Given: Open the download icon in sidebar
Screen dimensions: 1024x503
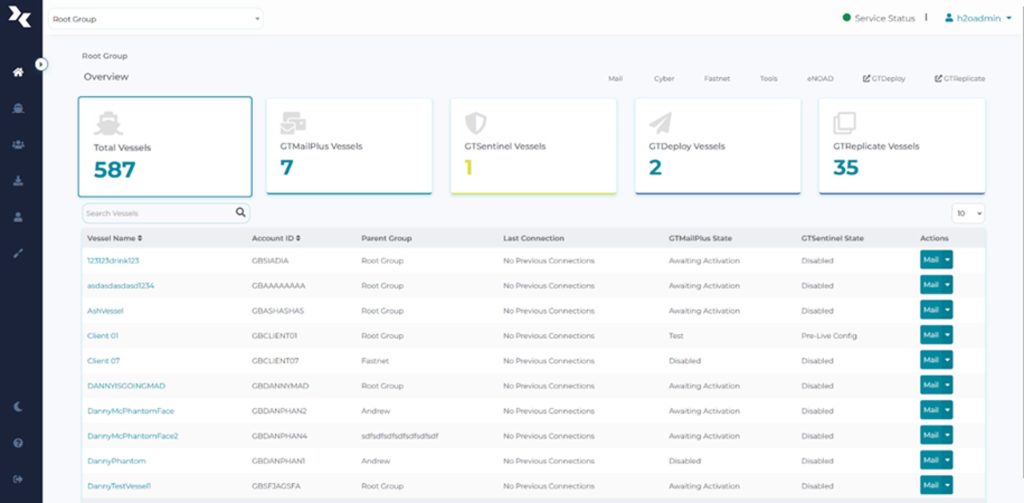Looking at the screenshot, I should 18,181.
